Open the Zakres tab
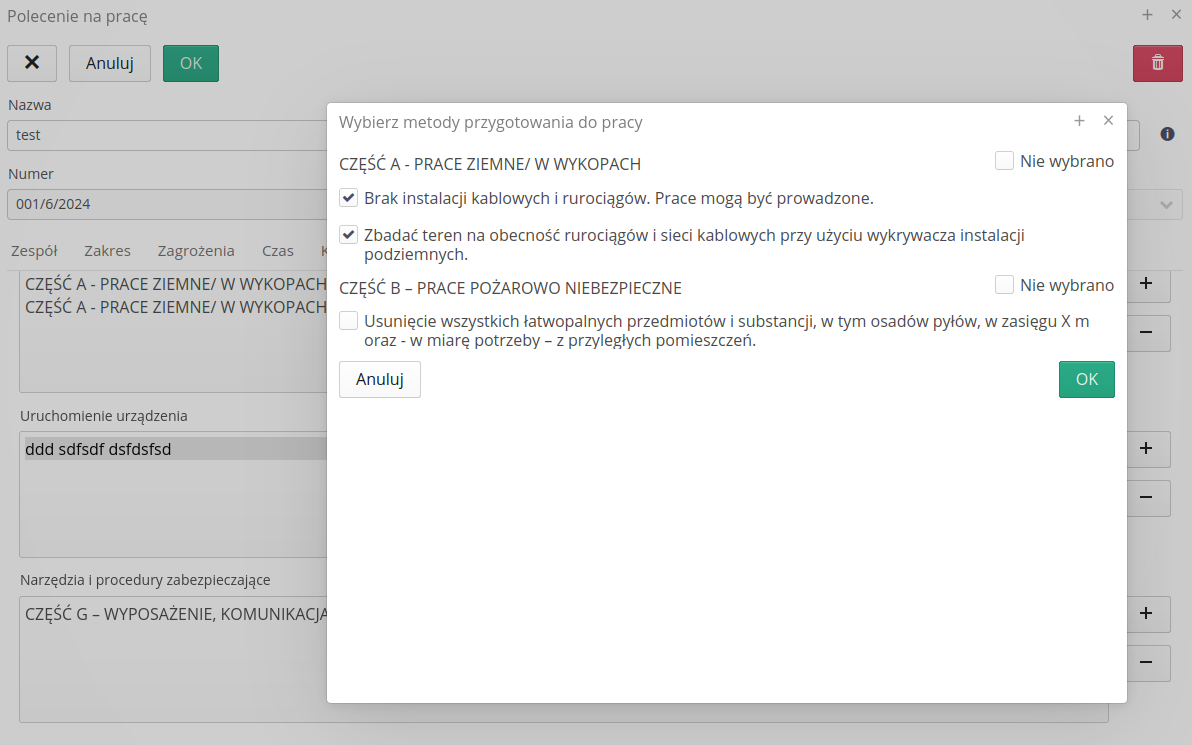Image resolution: width=1192 pixels, height=745 pixels. coord(107,251)
